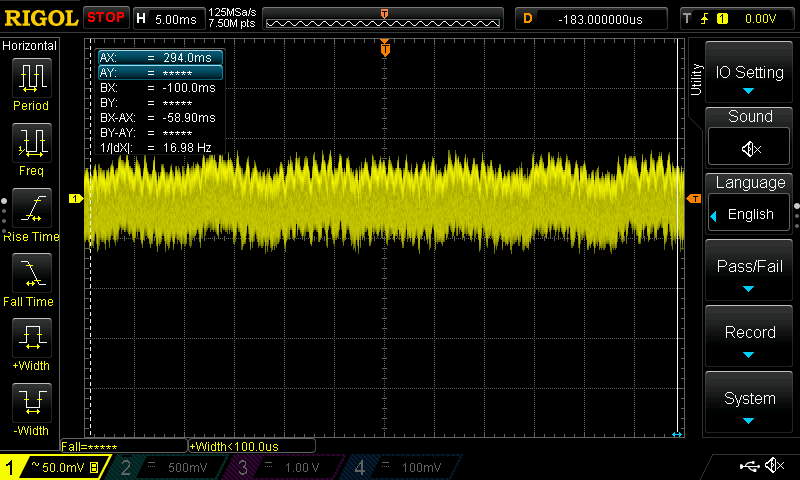Select the AX cursor value field
Screen dimensions: 800x480
tap(160, 58)
